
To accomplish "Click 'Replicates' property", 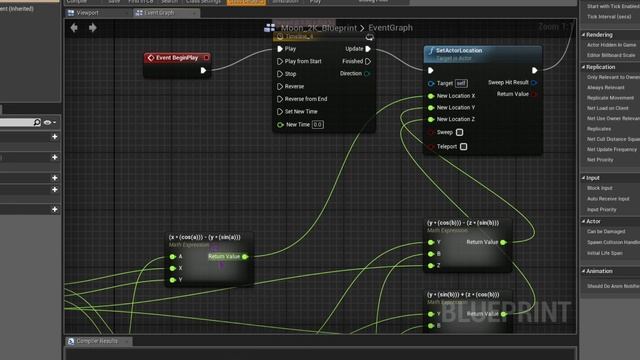I will coord(599,129).
